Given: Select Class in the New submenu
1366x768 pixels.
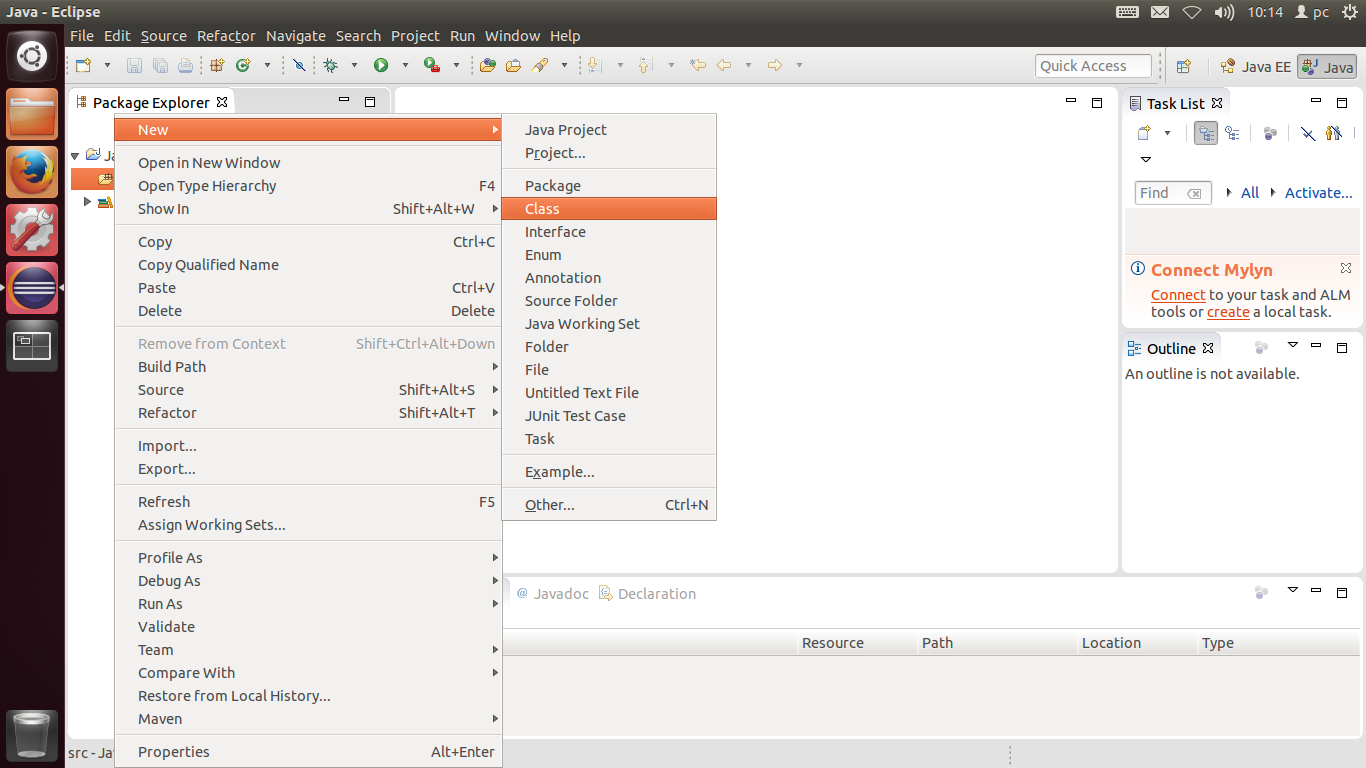Looking at the screenshot, I should pyautogui.click(x=609, y=209).
